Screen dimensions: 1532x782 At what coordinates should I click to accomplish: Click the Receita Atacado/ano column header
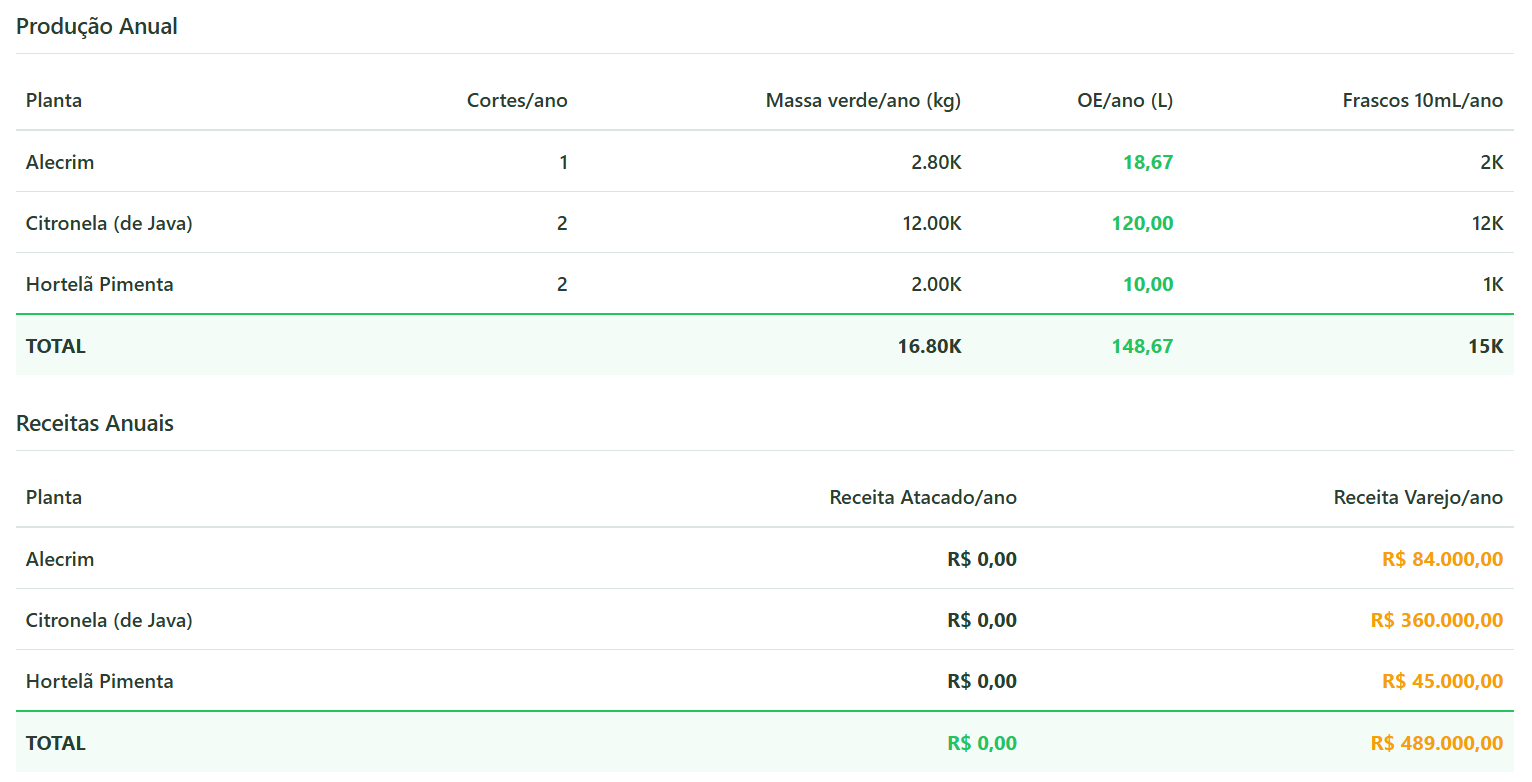click(923, 497)
